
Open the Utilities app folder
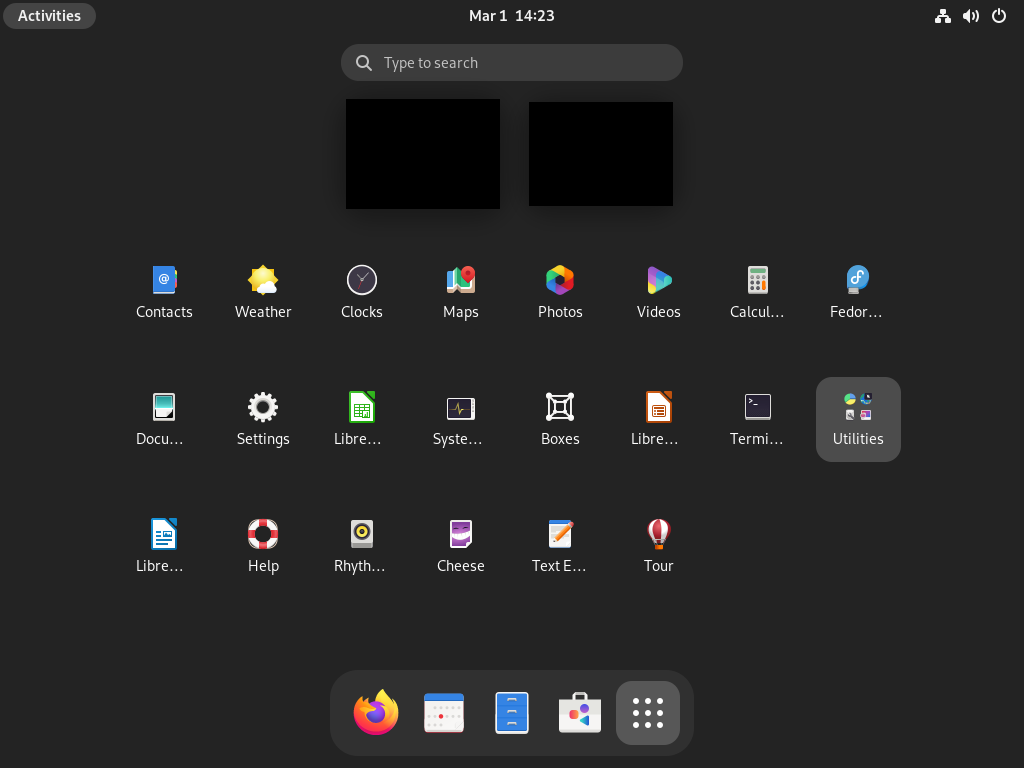pyautogui.click(x=858, y=419)
